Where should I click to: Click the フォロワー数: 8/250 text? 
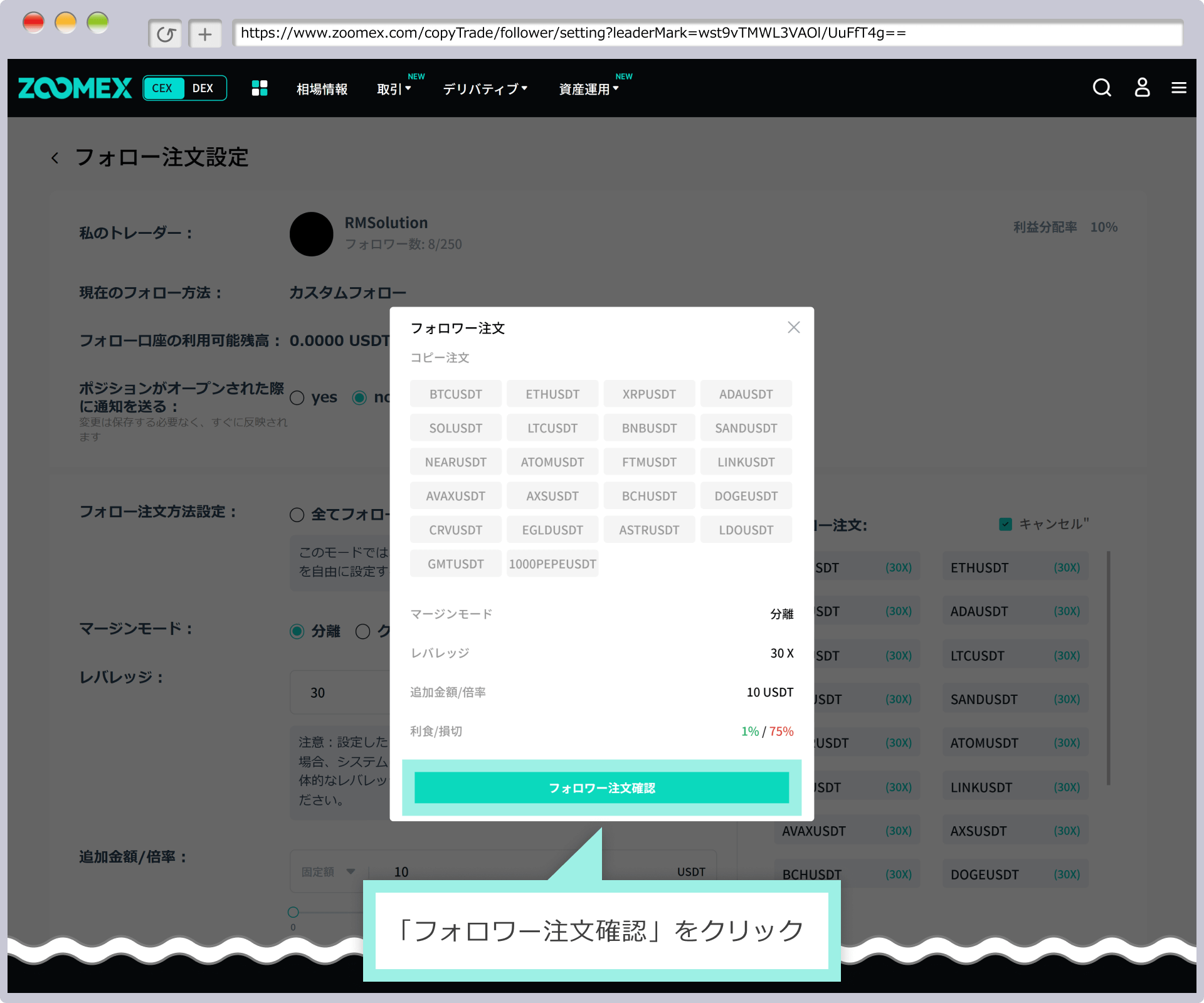403,244
